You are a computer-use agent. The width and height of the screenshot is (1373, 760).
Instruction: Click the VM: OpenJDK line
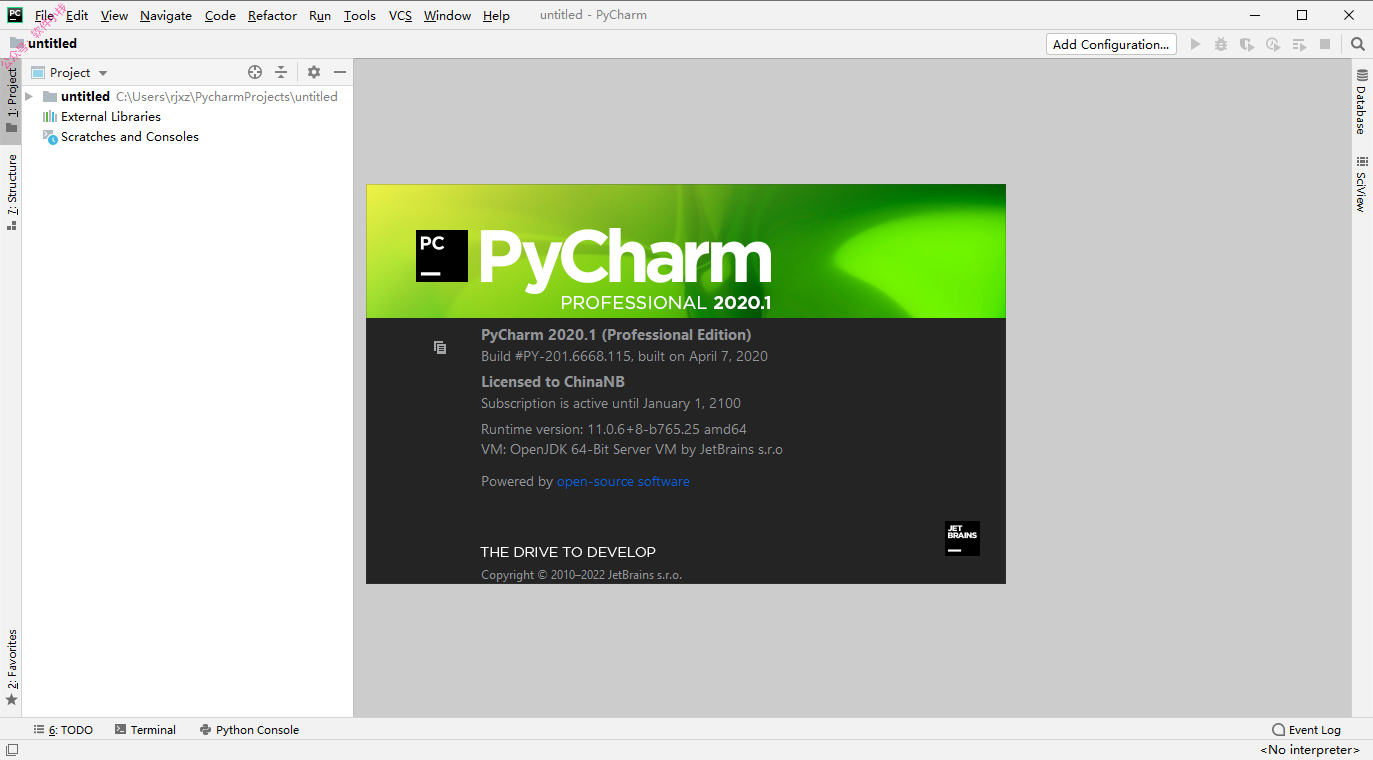(632, 449)
